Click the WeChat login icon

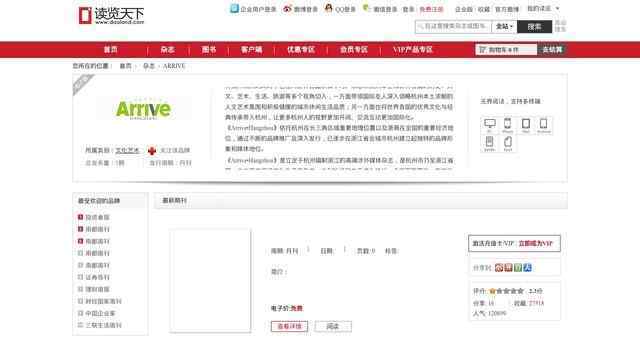pos(366,8)
